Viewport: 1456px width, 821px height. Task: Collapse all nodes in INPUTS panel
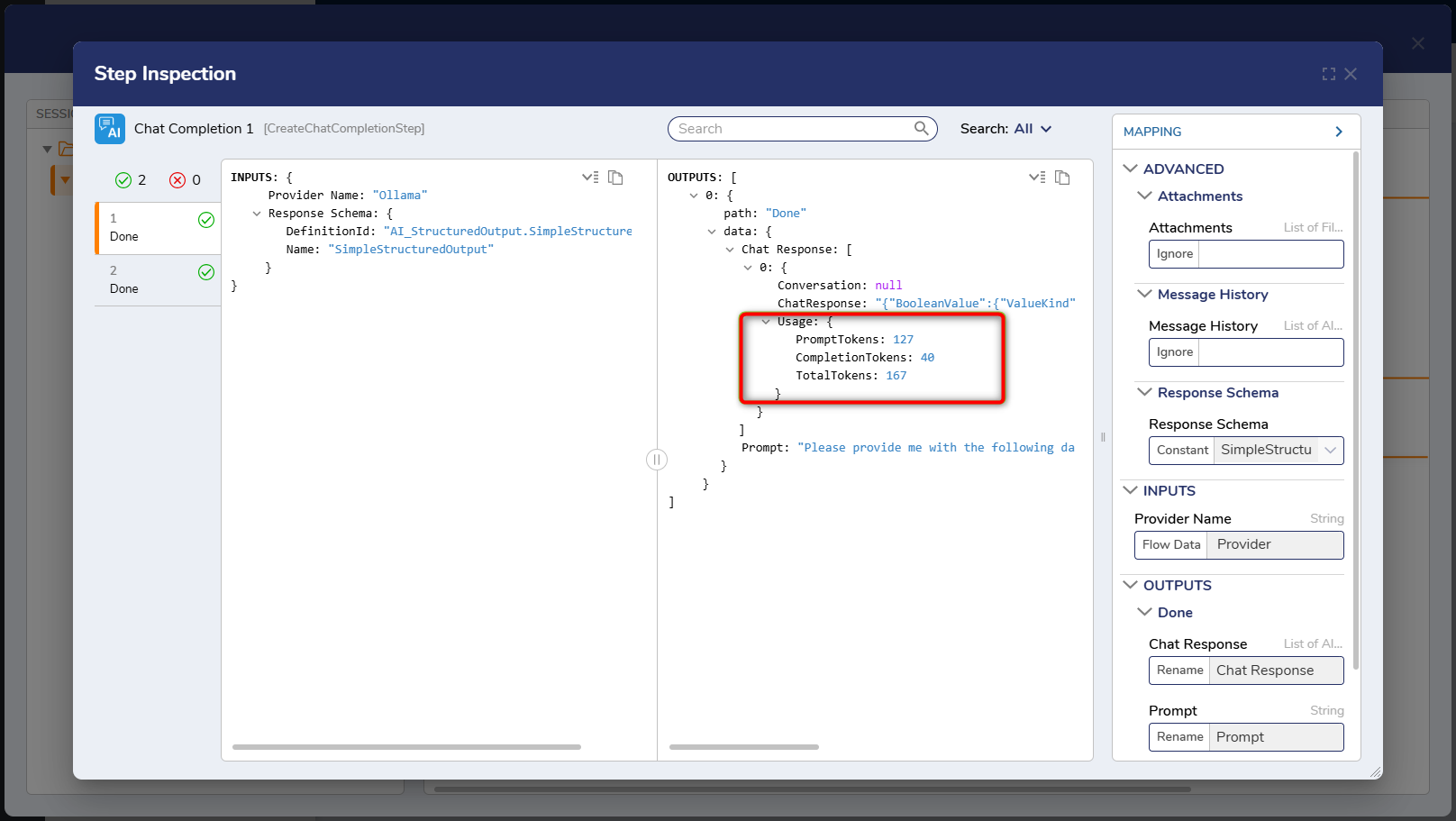(x=590, y=178)
